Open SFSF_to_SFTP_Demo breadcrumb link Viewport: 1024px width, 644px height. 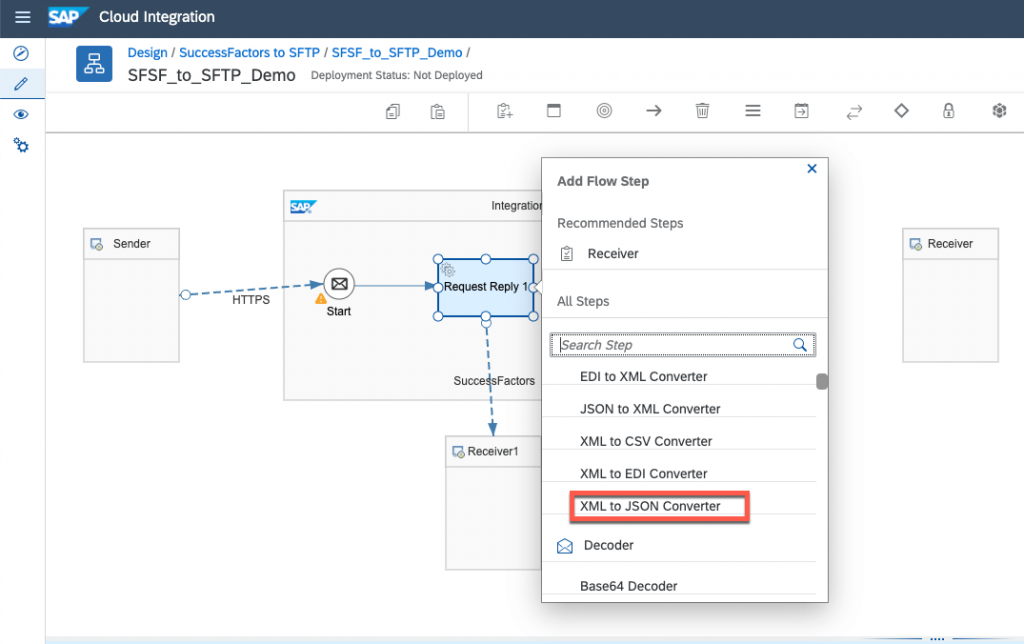pos(396,53)
